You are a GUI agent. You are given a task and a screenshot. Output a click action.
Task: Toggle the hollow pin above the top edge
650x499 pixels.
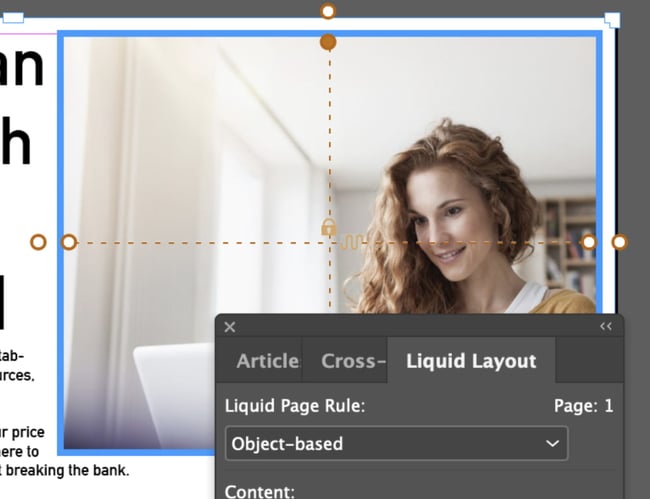328,11
